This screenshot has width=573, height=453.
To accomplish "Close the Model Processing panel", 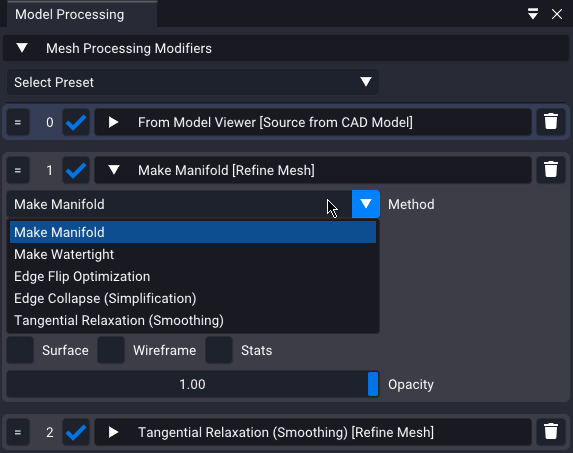I will (557, 14).
